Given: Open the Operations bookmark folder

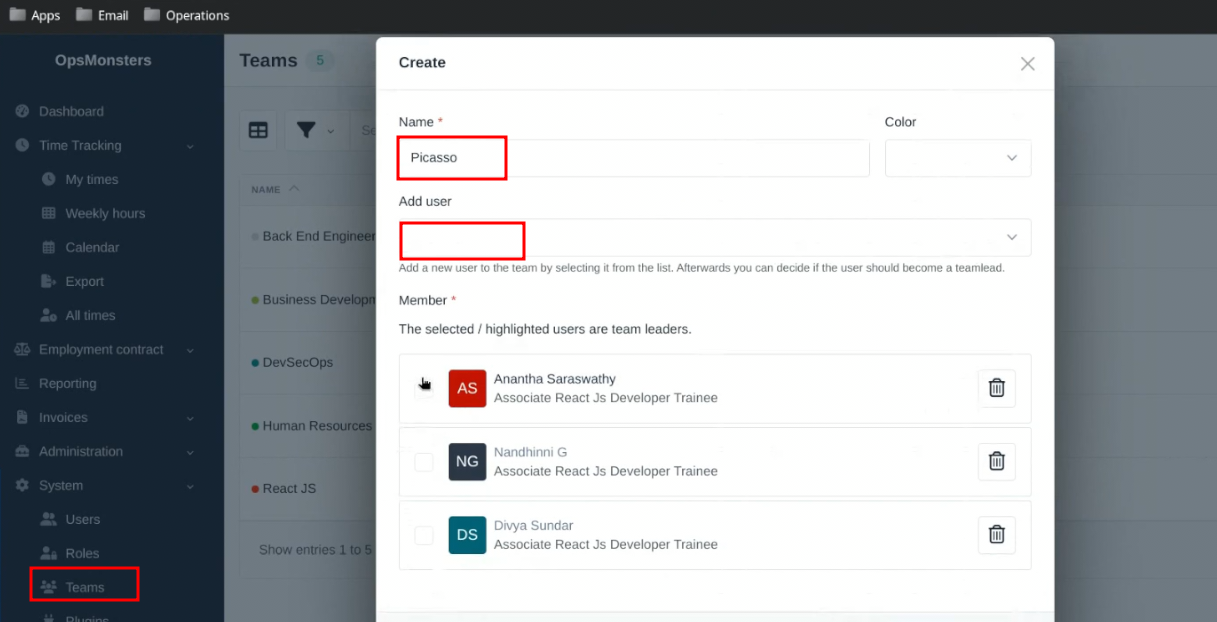Looking at the screenshot, I should (x=186, y=15).
